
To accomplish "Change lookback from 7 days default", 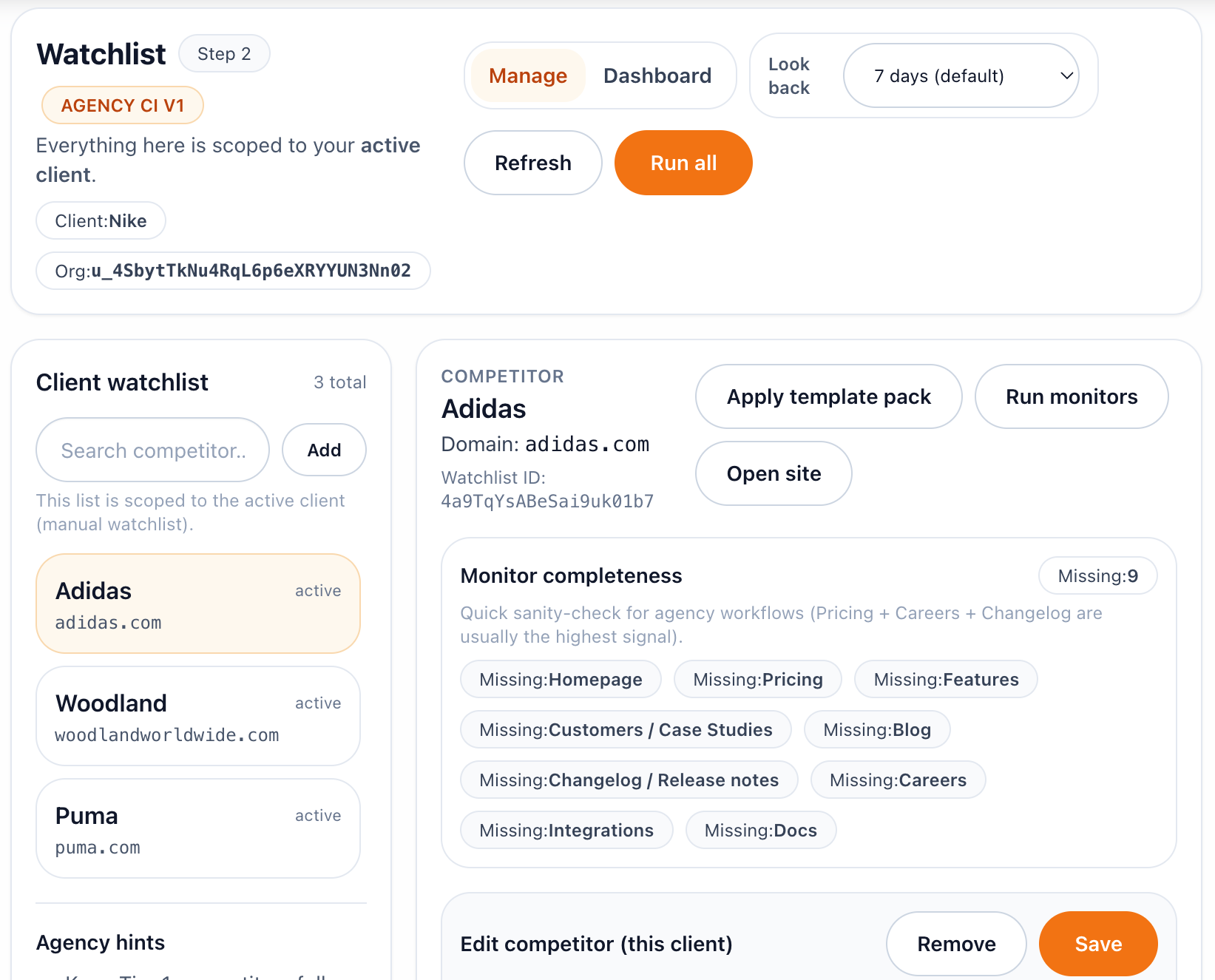I will (x=961, y=75).
